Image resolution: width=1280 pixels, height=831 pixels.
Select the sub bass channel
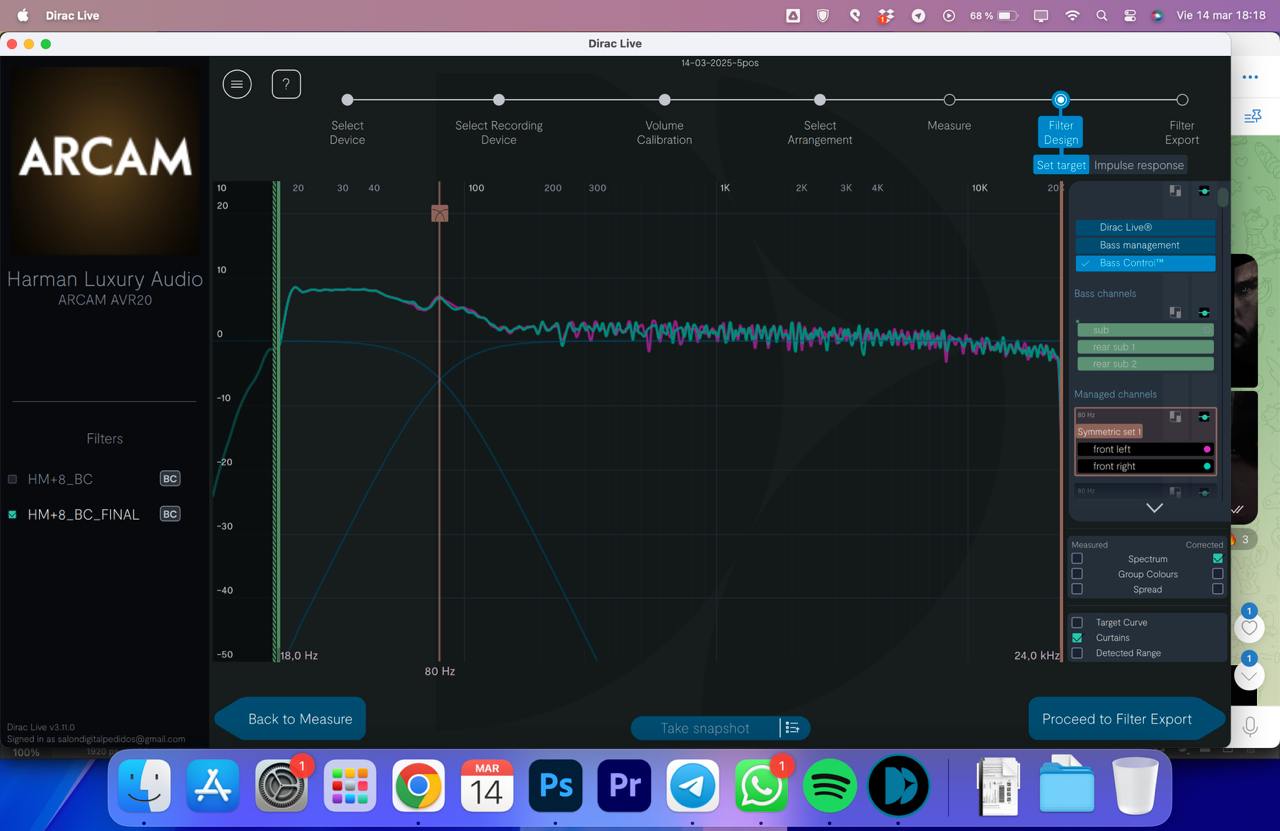(x=1145, y=330)
